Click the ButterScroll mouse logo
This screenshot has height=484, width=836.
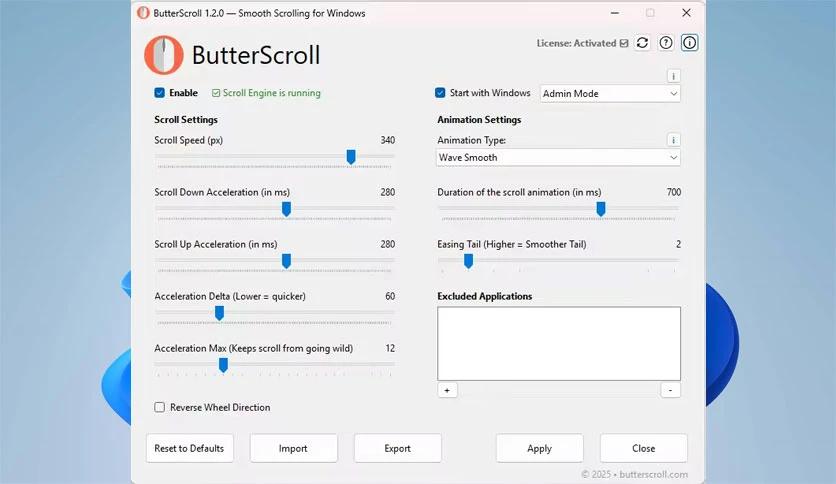[x=164, y=55]
